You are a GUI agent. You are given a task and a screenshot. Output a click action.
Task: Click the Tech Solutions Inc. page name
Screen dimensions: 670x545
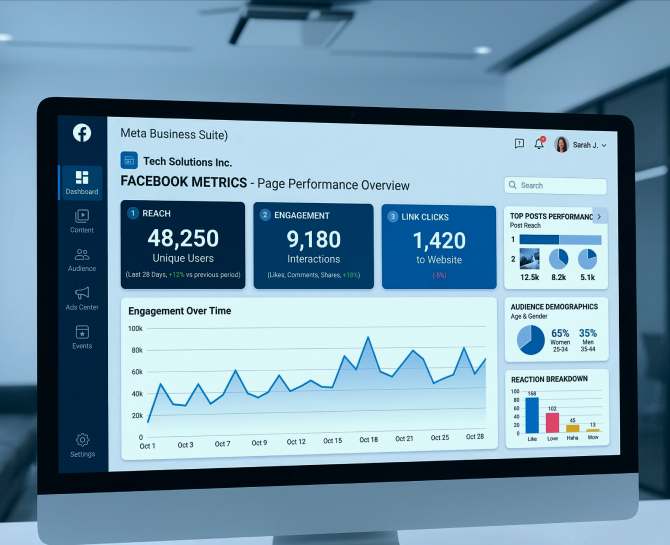coord(188,162)
